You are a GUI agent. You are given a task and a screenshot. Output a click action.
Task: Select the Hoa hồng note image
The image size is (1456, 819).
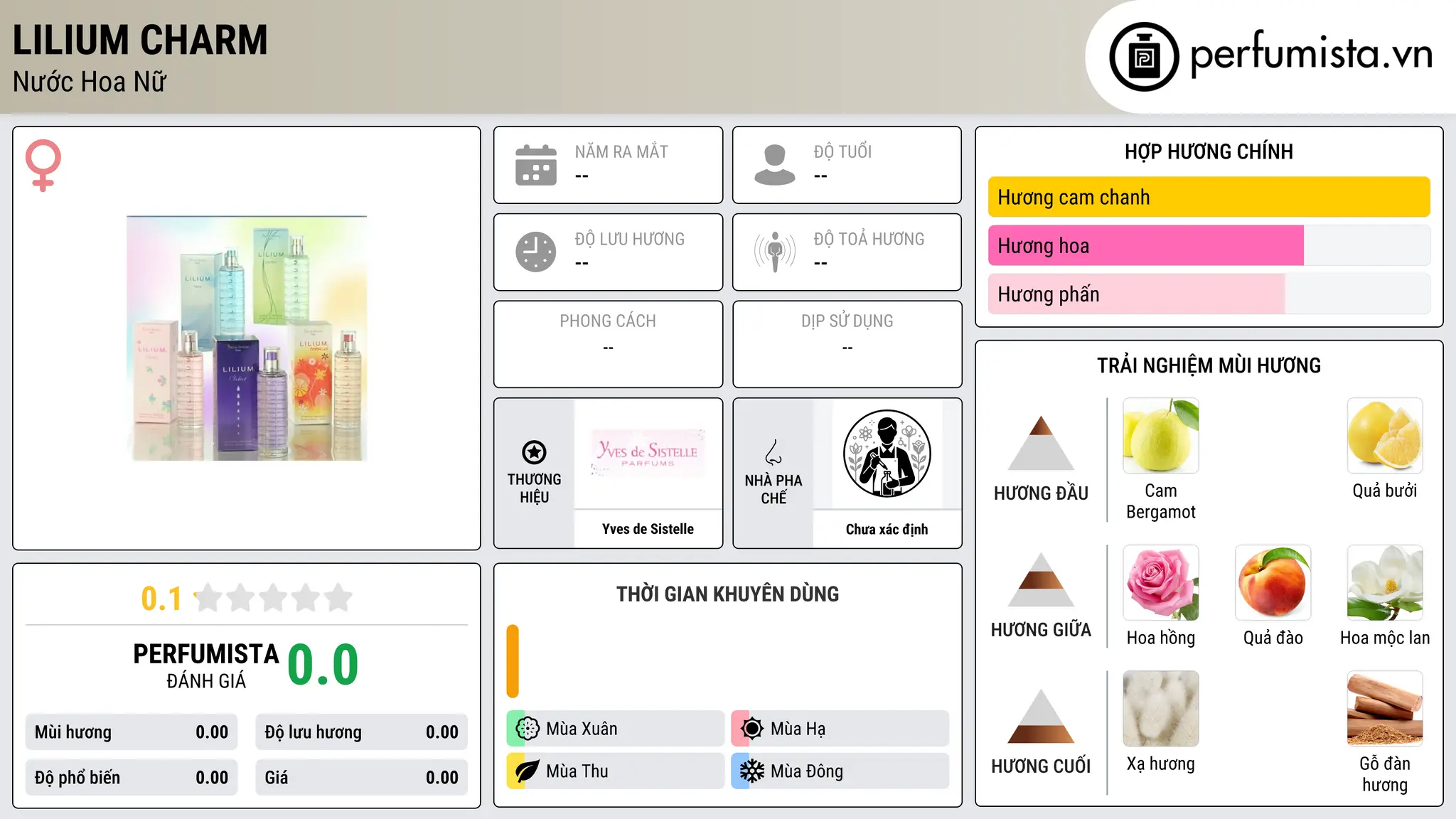click(1161, 583)
